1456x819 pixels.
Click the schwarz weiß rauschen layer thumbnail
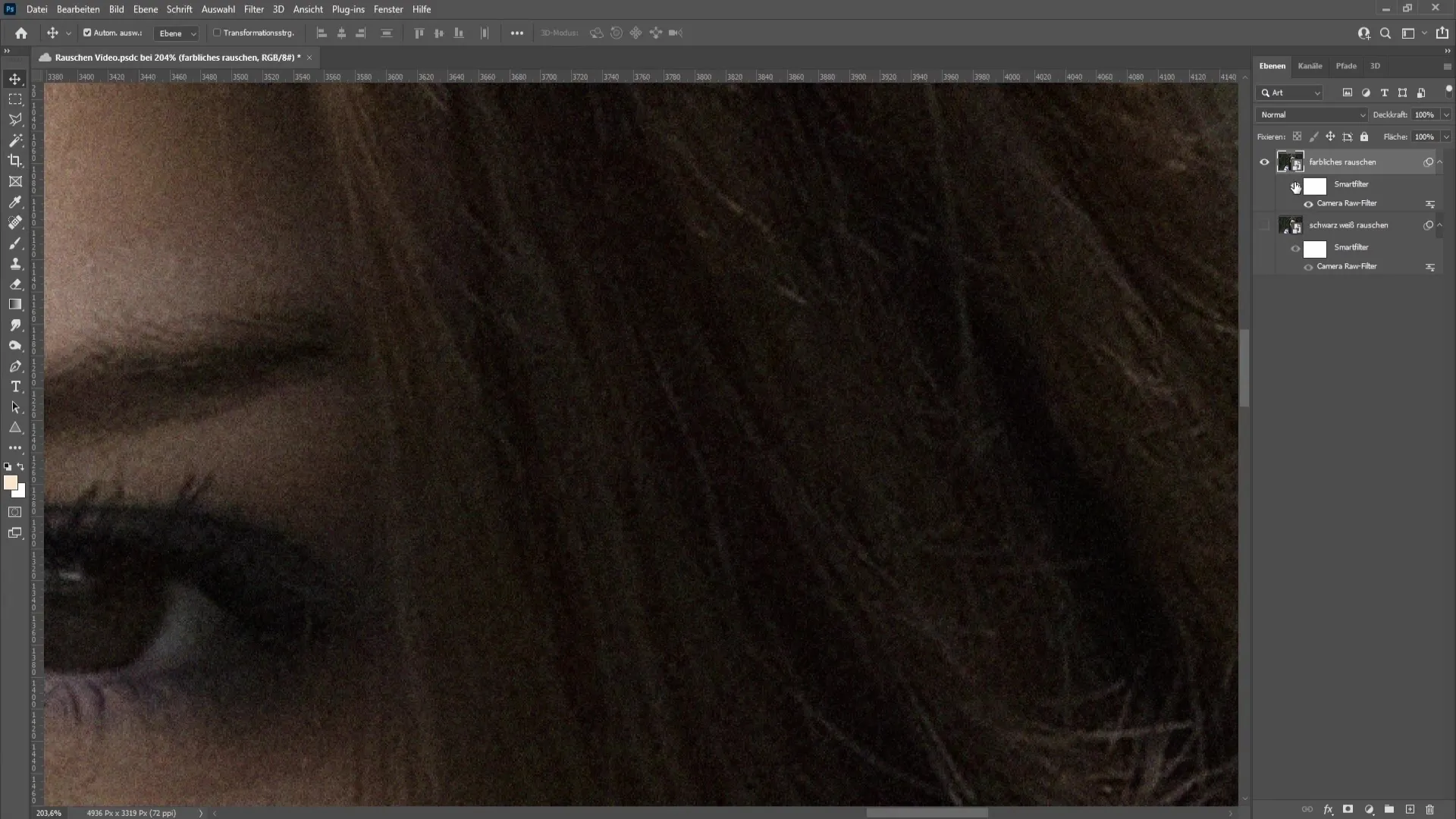(x=1290, y=225)
